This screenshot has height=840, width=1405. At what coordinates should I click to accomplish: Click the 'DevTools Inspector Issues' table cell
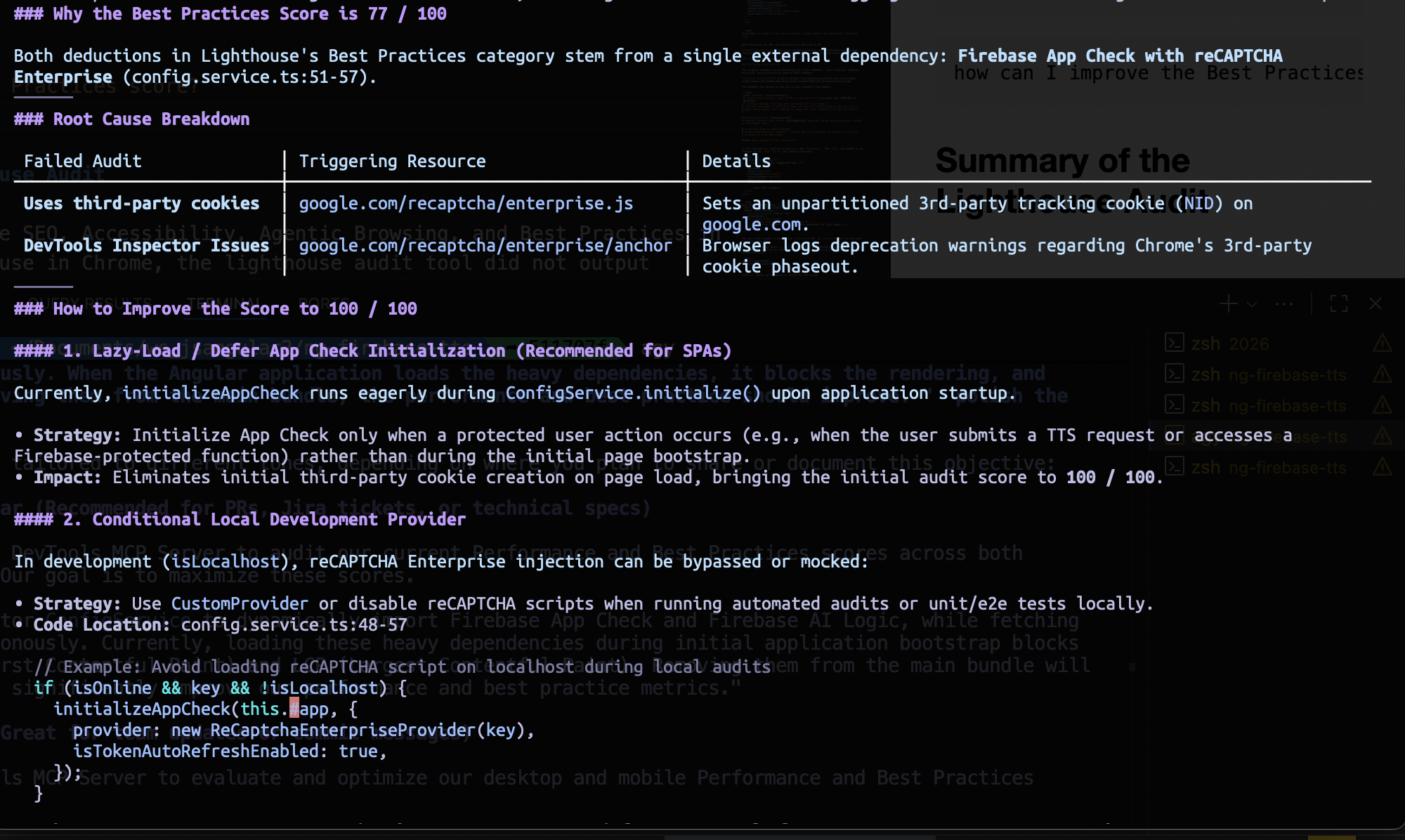(147, 246)
